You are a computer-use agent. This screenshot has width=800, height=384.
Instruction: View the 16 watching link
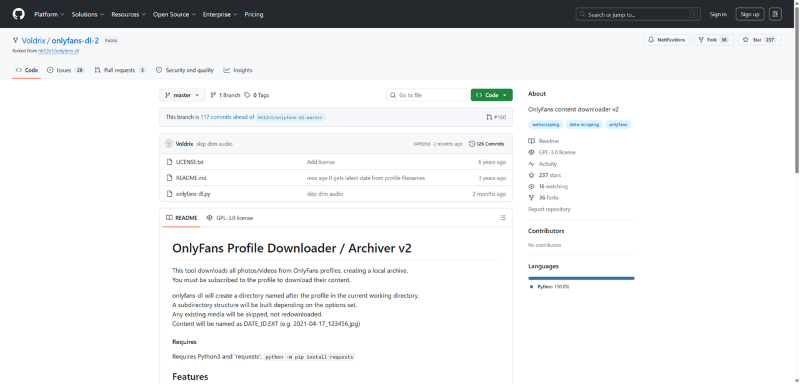pos(548,186)
